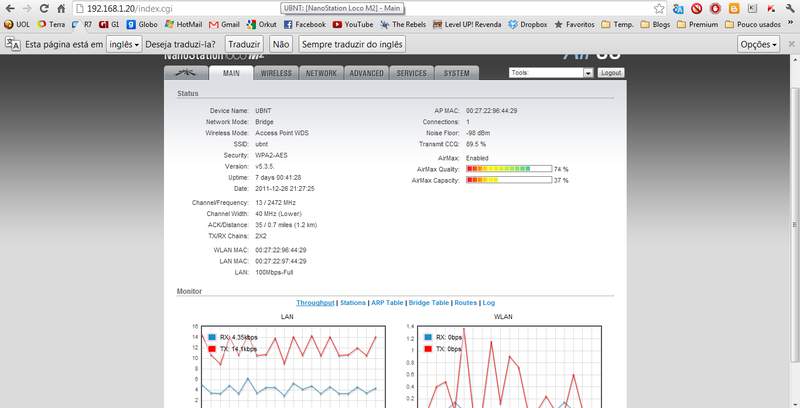Open the G1 bookmark
The width and height of the screenshot is (800, 408).
pyautogui.click(x=109, y=24)
